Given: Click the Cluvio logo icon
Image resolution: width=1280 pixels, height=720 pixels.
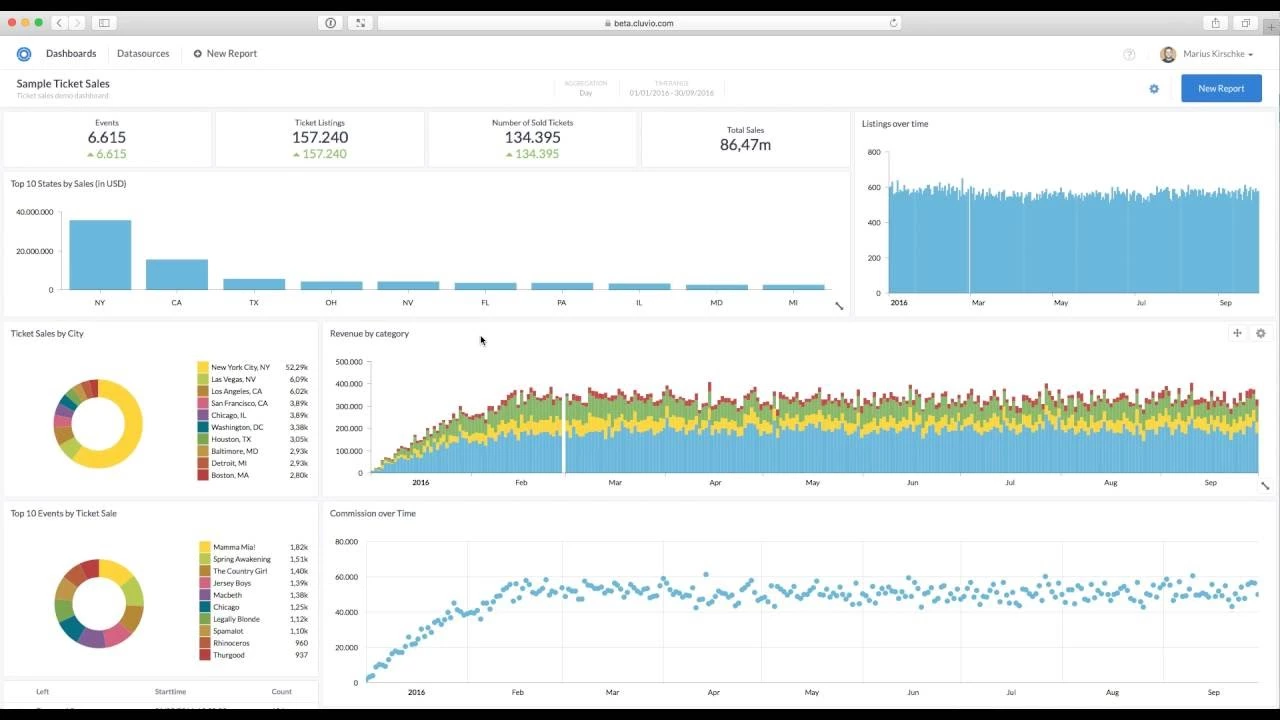Looking at the screenshot, I should coord(24,54).
